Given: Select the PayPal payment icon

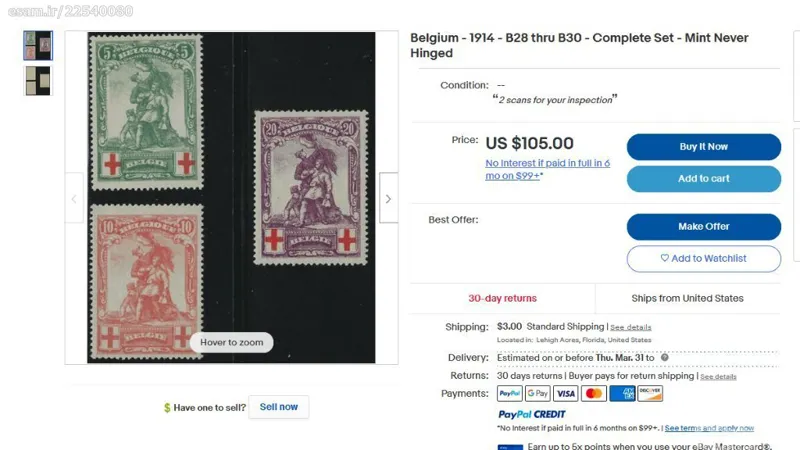Looking at the screenshot, I should coord(510,393).
